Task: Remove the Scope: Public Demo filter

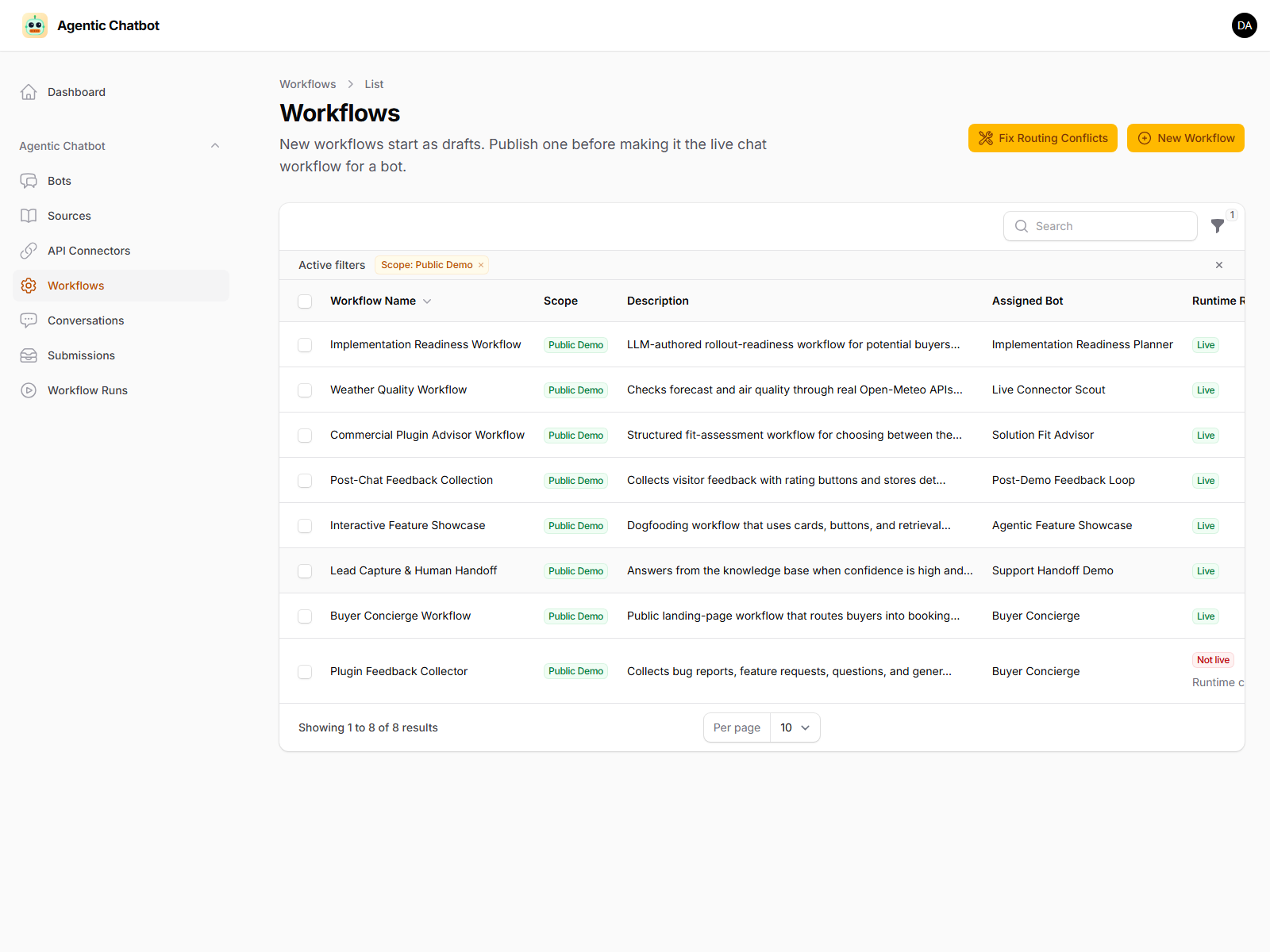Action: 481,265
